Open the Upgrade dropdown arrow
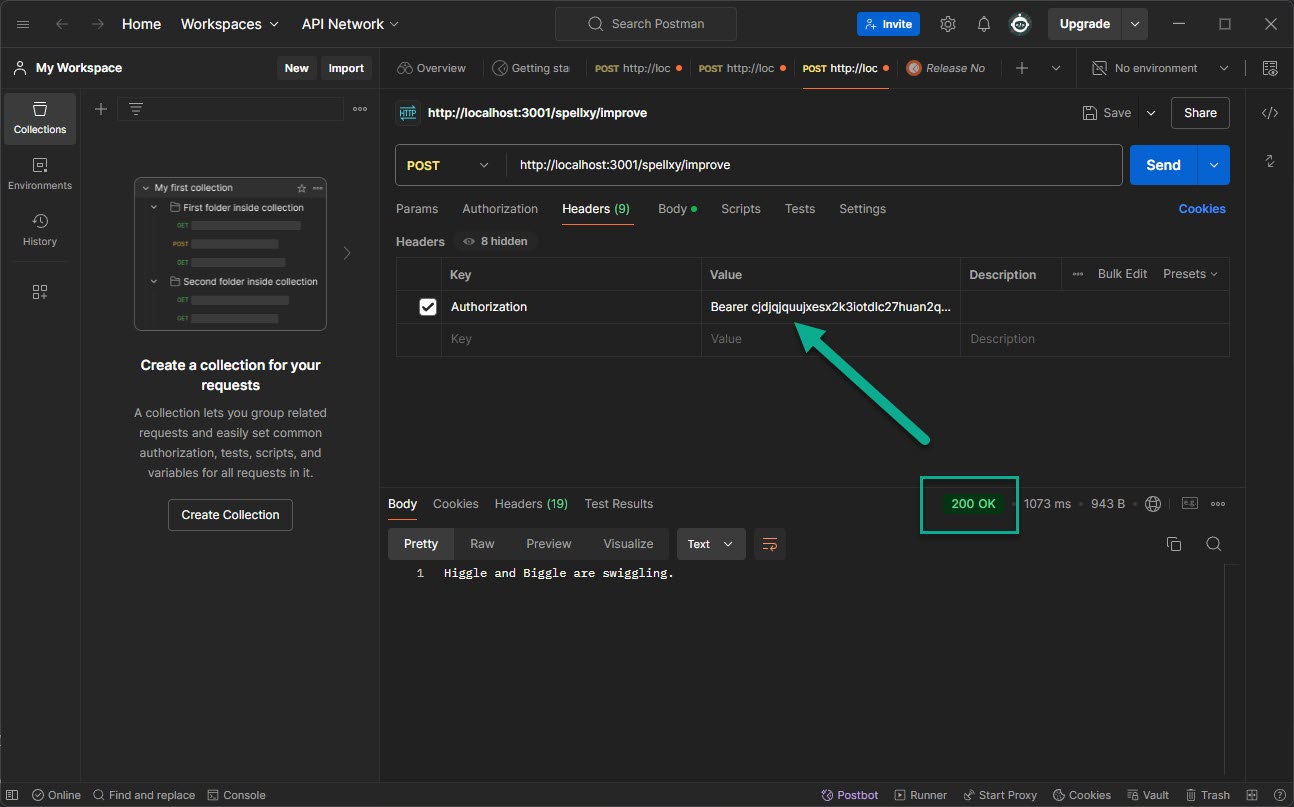 pyautogui.click(x=1134, y=24)
